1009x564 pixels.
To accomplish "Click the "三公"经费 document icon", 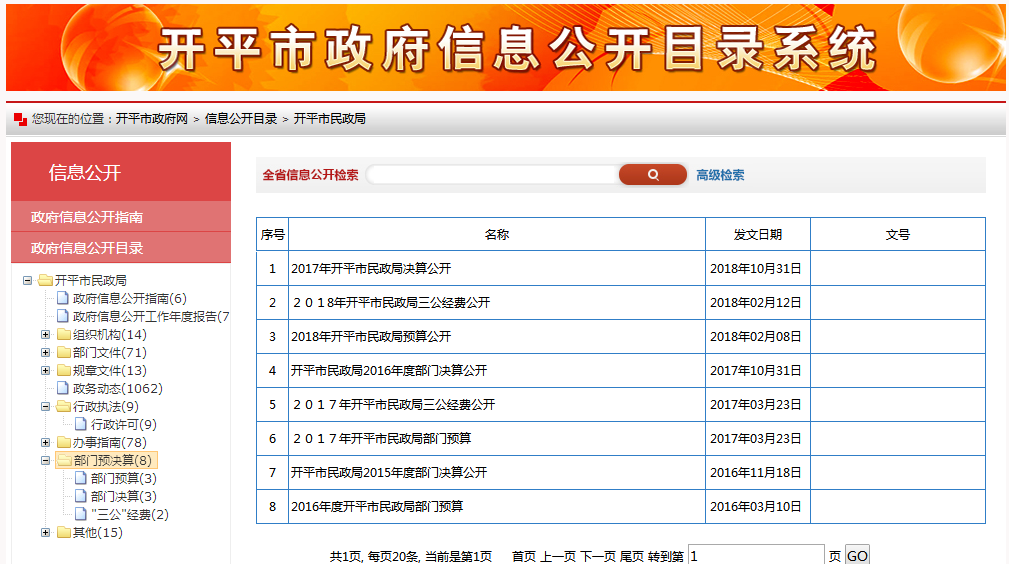I will pyautogui.click(x=81, y=515).
